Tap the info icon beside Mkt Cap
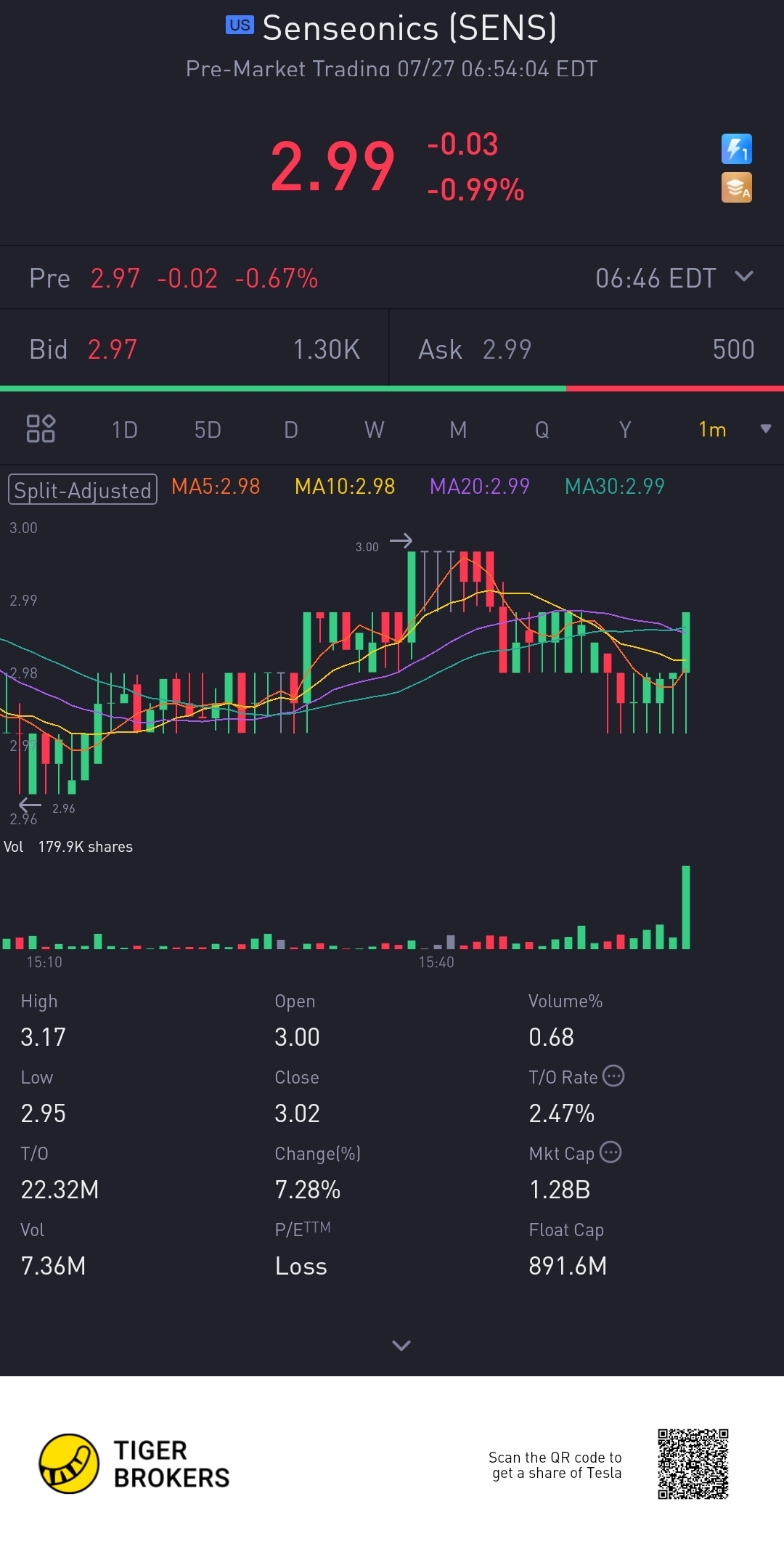784x1552 pixels. point(611,1152)
